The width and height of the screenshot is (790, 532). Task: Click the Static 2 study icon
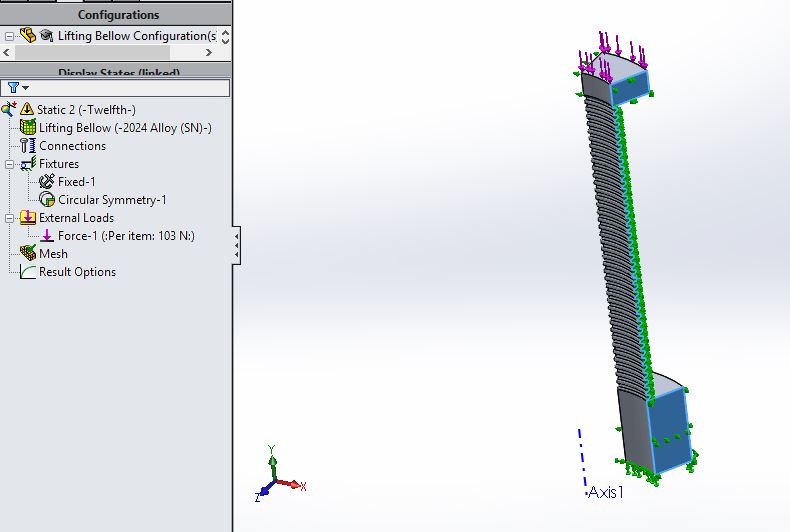9,109
